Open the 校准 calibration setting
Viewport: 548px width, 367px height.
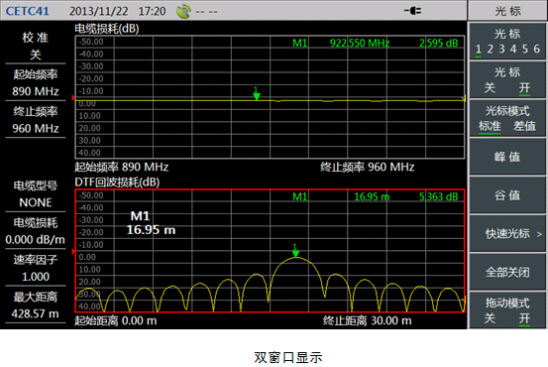click(35, 46)
